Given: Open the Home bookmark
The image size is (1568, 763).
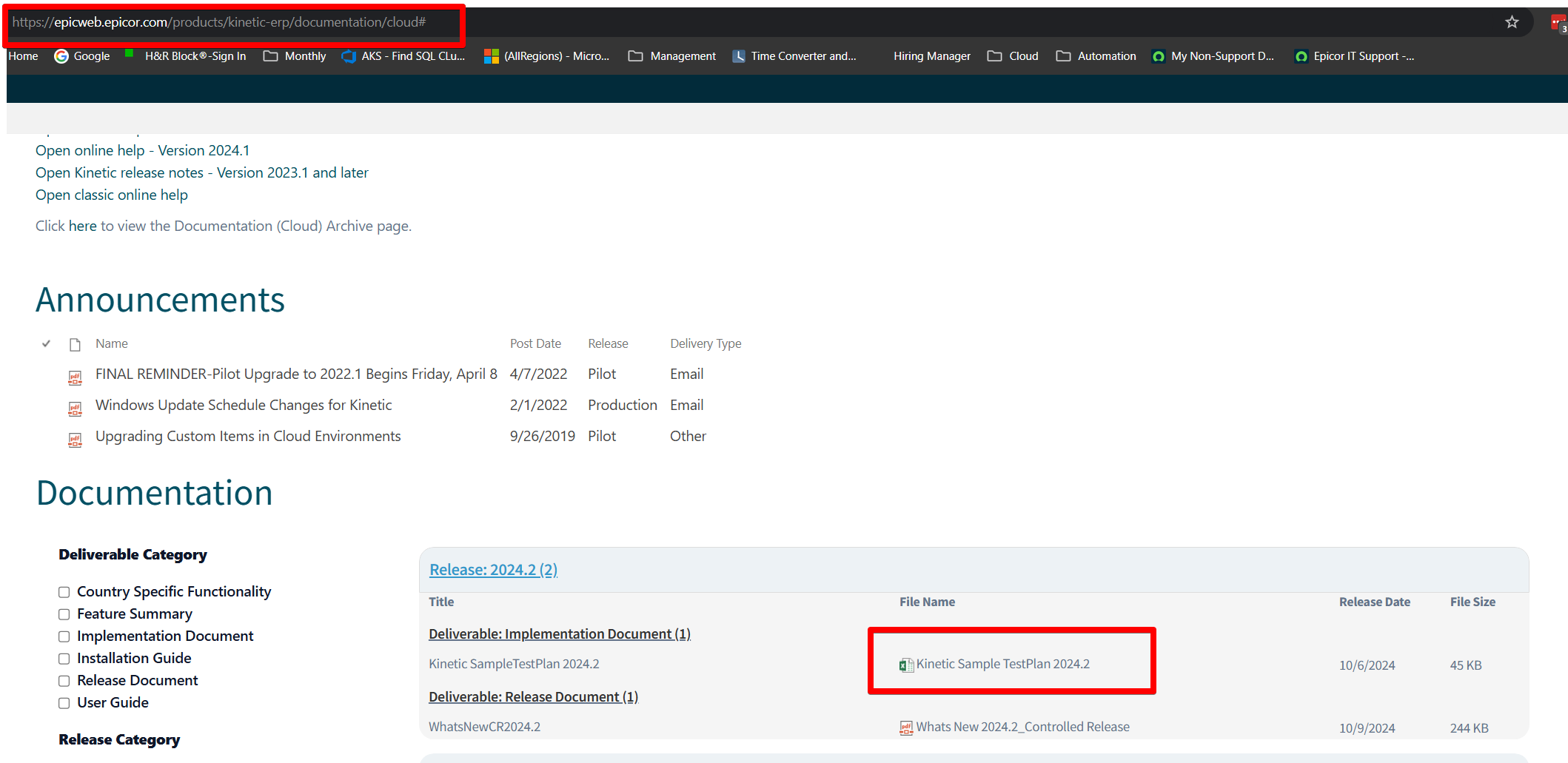Looking at the screenshot, I should tap(23, 56).
